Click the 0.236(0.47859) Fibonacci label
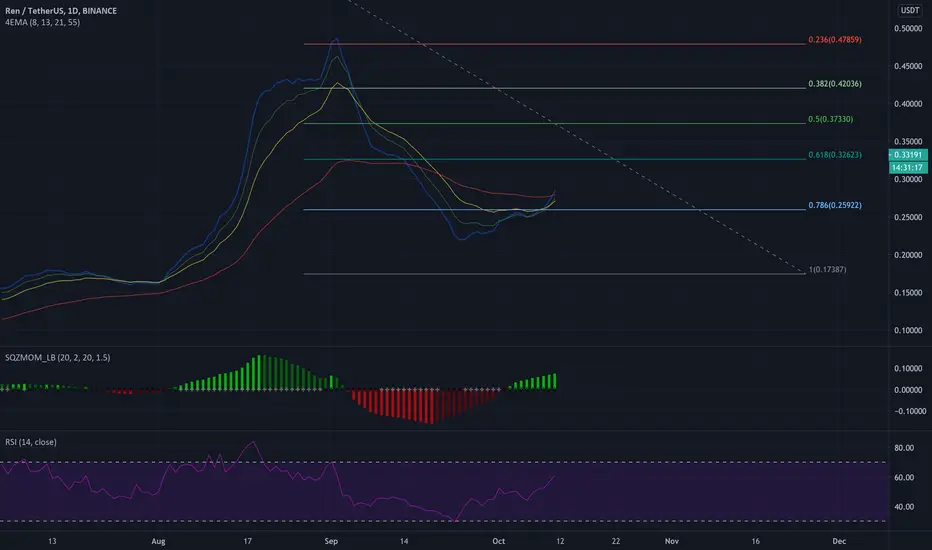This screenshot has width=932, height=550. [835, 40]
